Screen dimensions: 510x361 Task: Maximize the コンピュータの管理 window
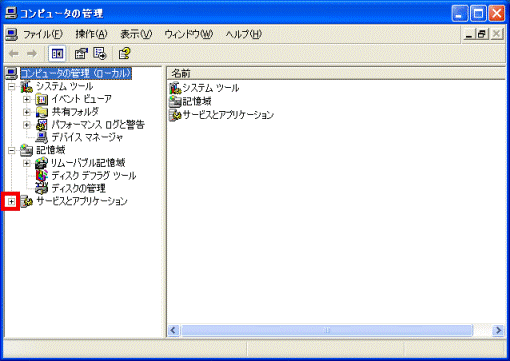coord(478,14)
